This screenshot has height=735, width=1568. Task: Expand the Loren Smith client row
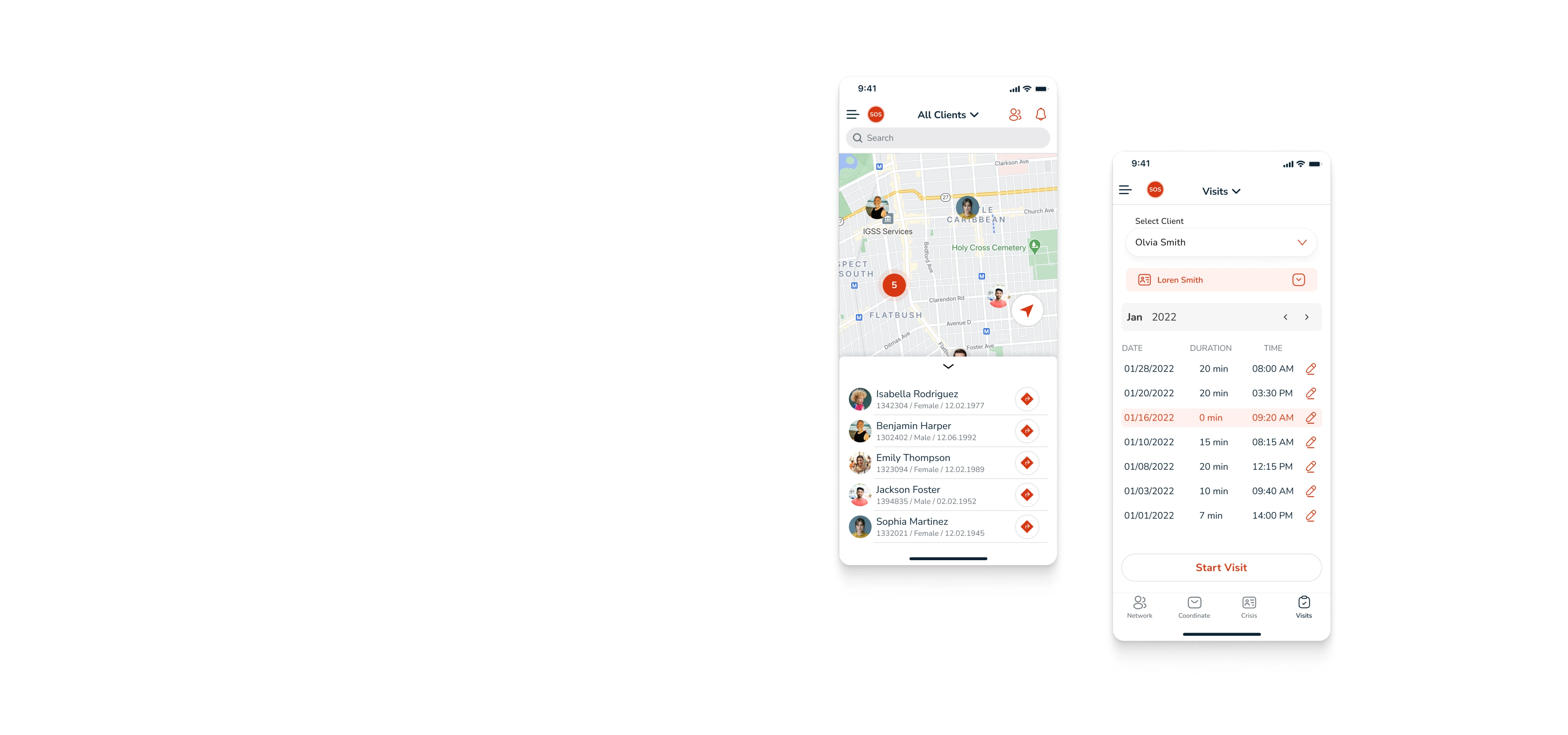(1300, 280)
